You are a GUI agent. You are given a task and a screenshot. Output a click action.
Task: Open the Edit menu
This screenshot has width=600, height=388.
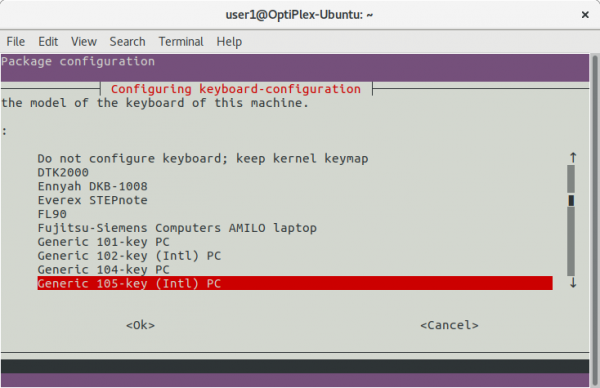(48, 41)
